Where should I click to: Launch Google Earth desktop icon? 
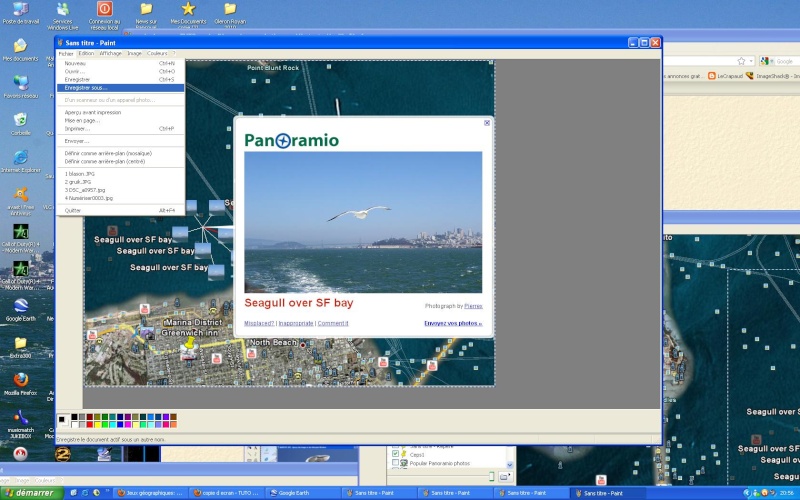tap(20, 310)
